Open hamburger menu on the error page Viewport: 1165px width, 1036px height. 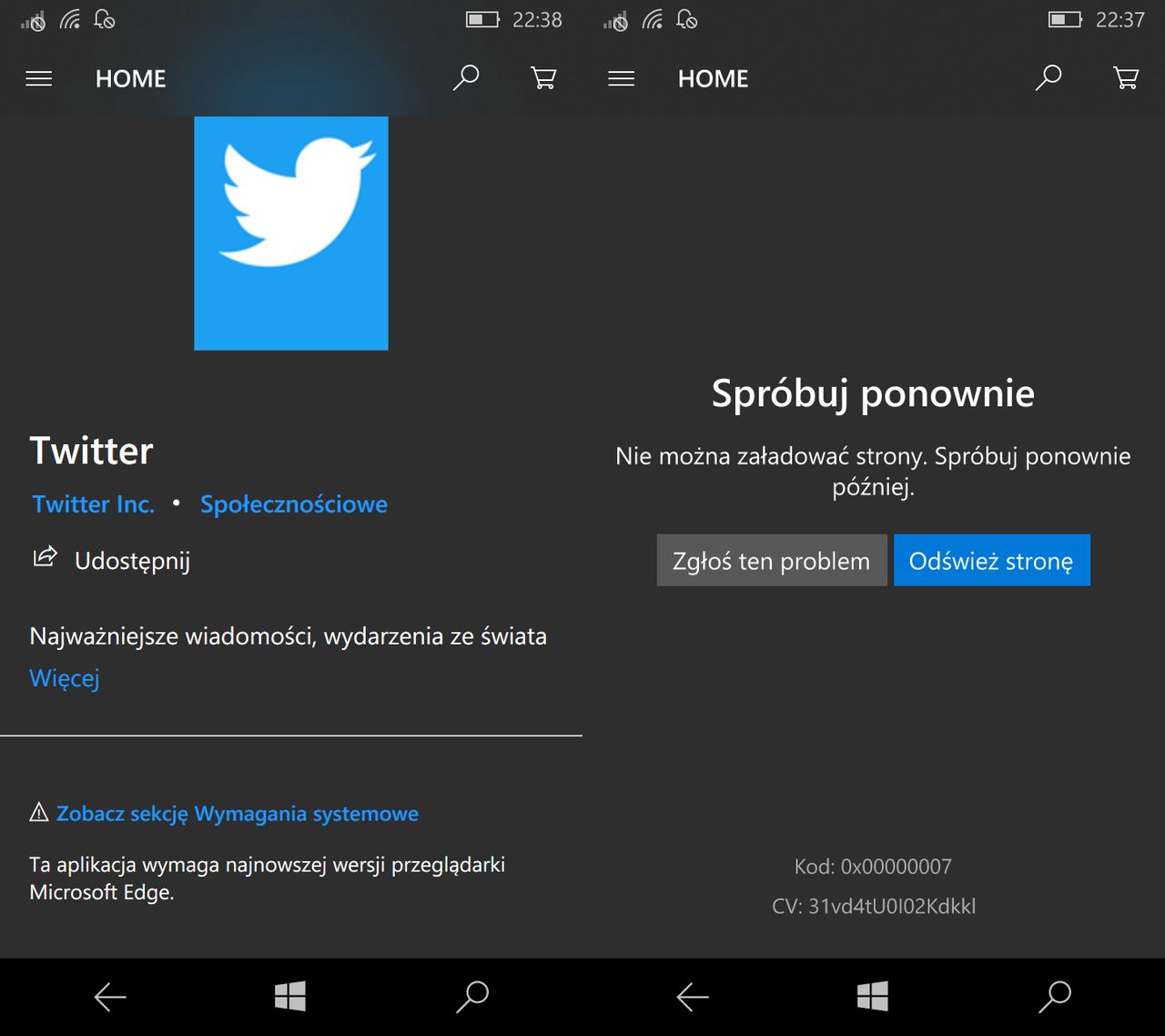[622, 79]
